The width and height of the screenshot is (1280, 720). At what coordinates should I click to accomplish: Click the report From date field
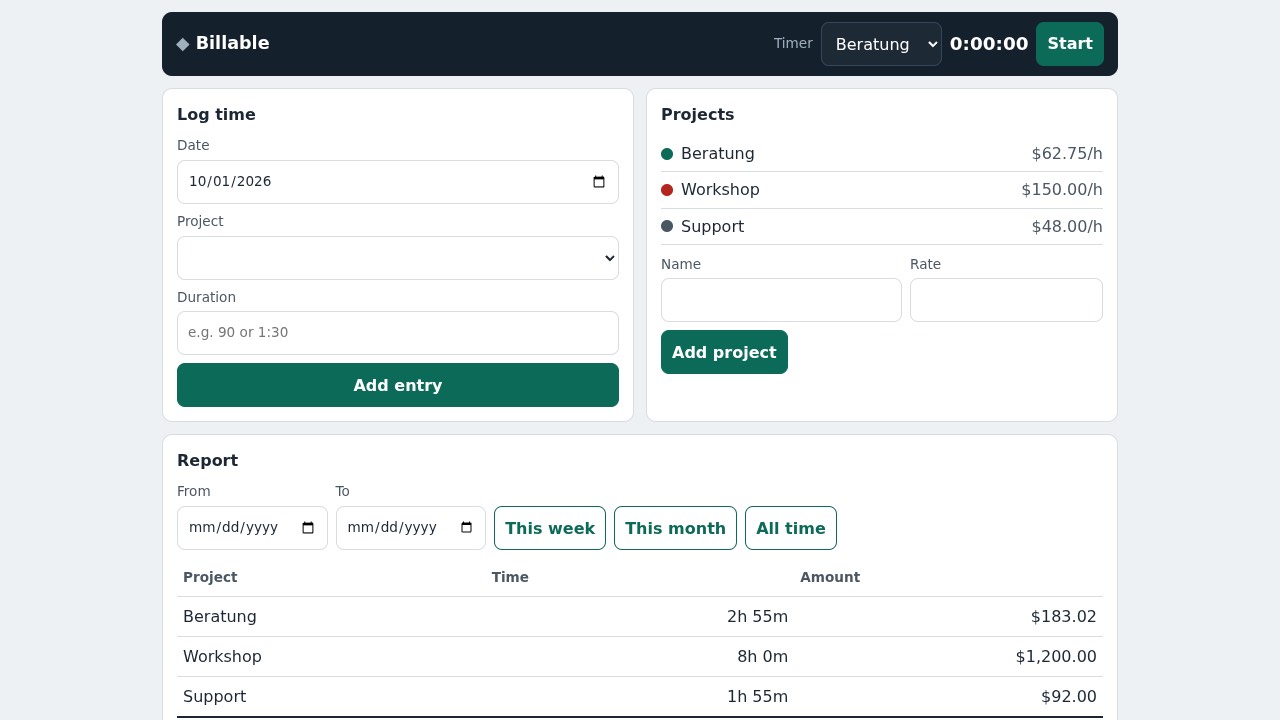pos(252,528)
